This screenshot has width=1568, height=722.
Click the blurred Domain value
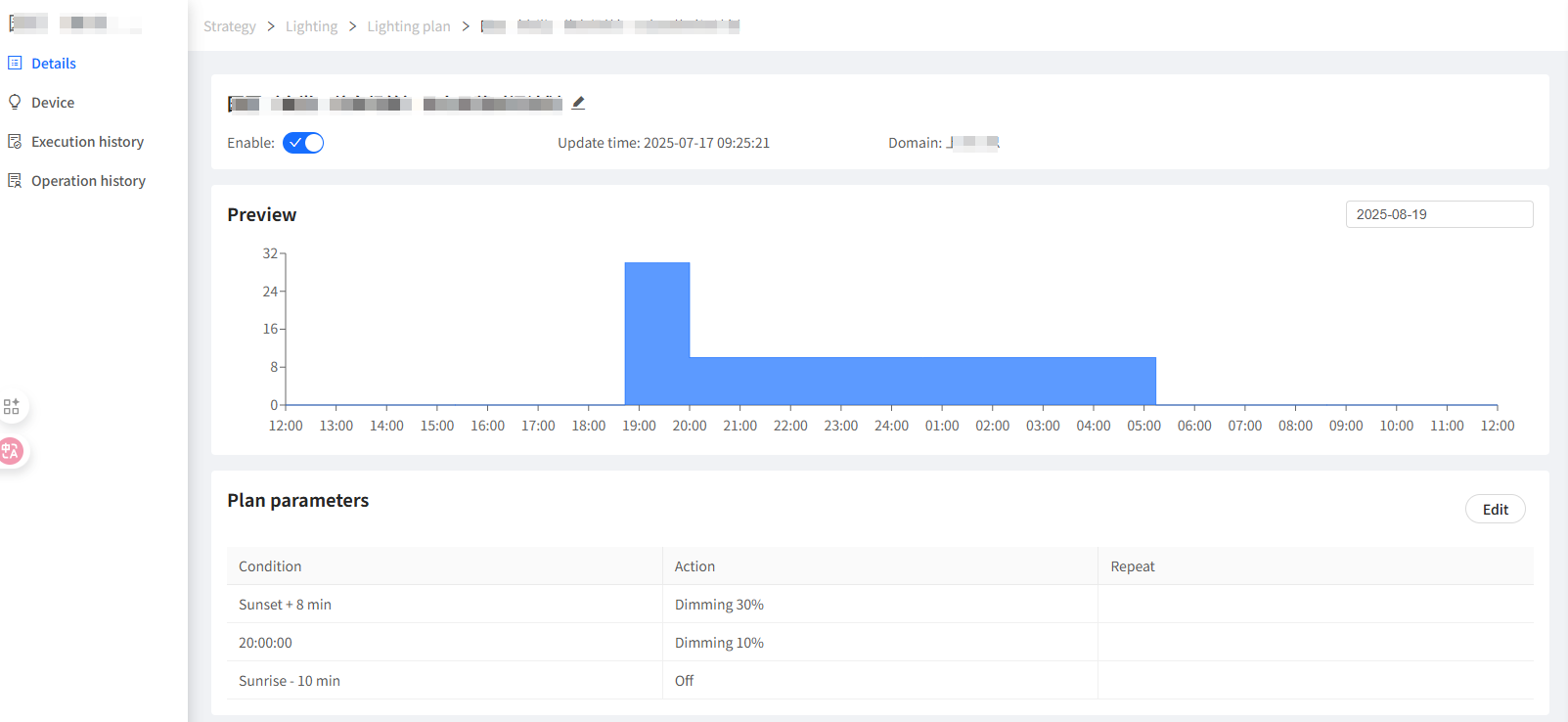point(973,143)
